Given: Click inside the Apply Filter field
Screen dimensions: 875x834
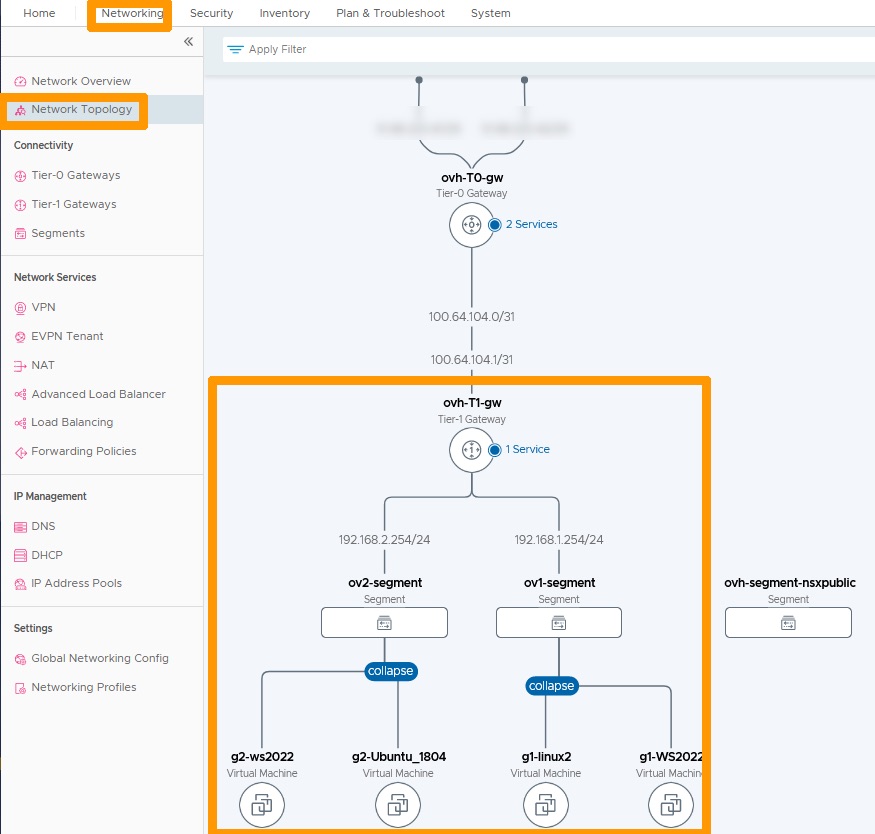Looking at the screenshot, I should [290, 48].
